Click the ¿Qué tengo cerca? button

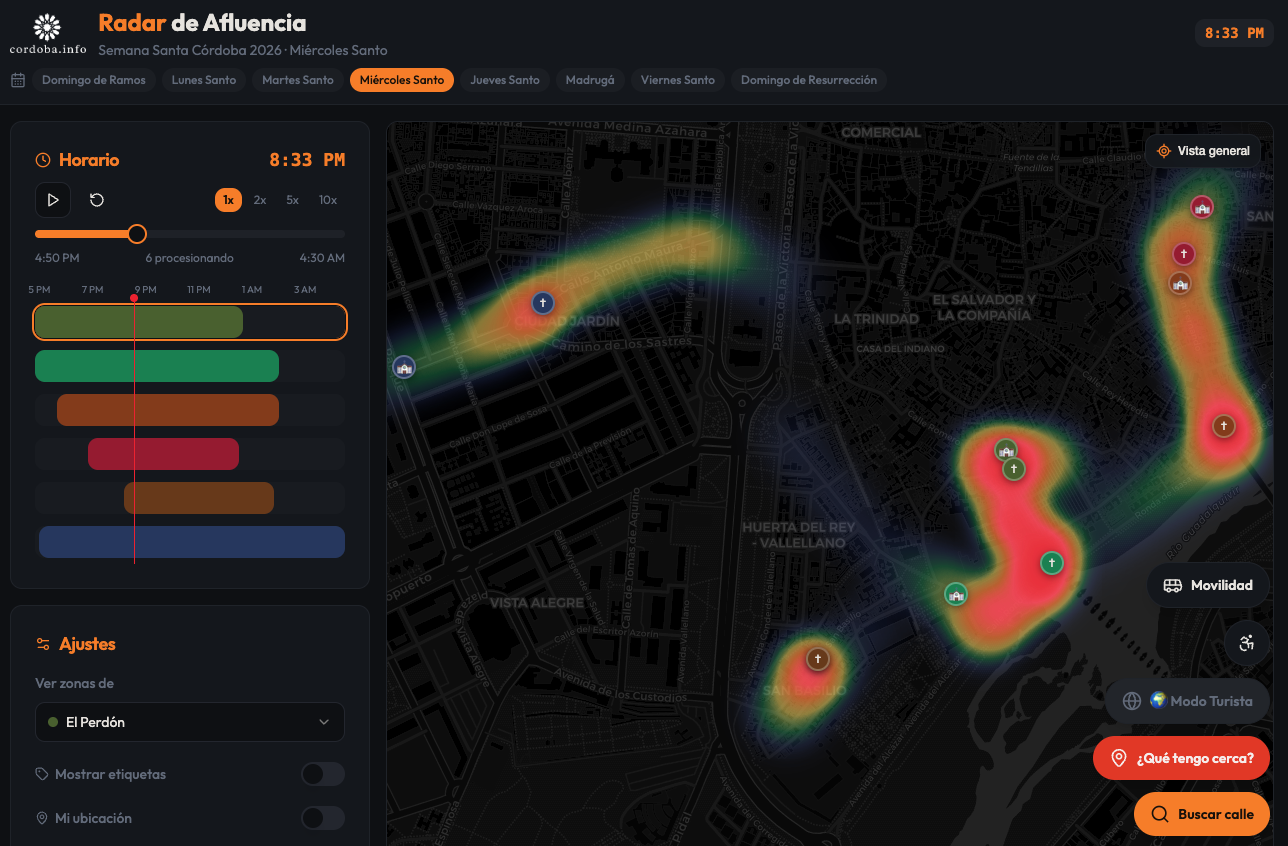tap(1181, 758)
